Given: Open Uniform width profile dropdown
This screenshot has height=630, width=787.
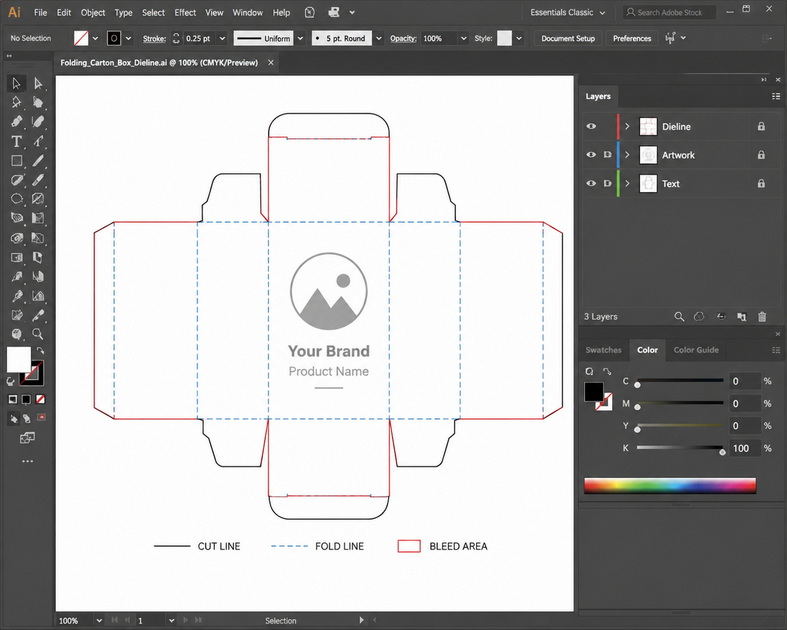Looking at the screenshot, I should [x=300, y=38].
